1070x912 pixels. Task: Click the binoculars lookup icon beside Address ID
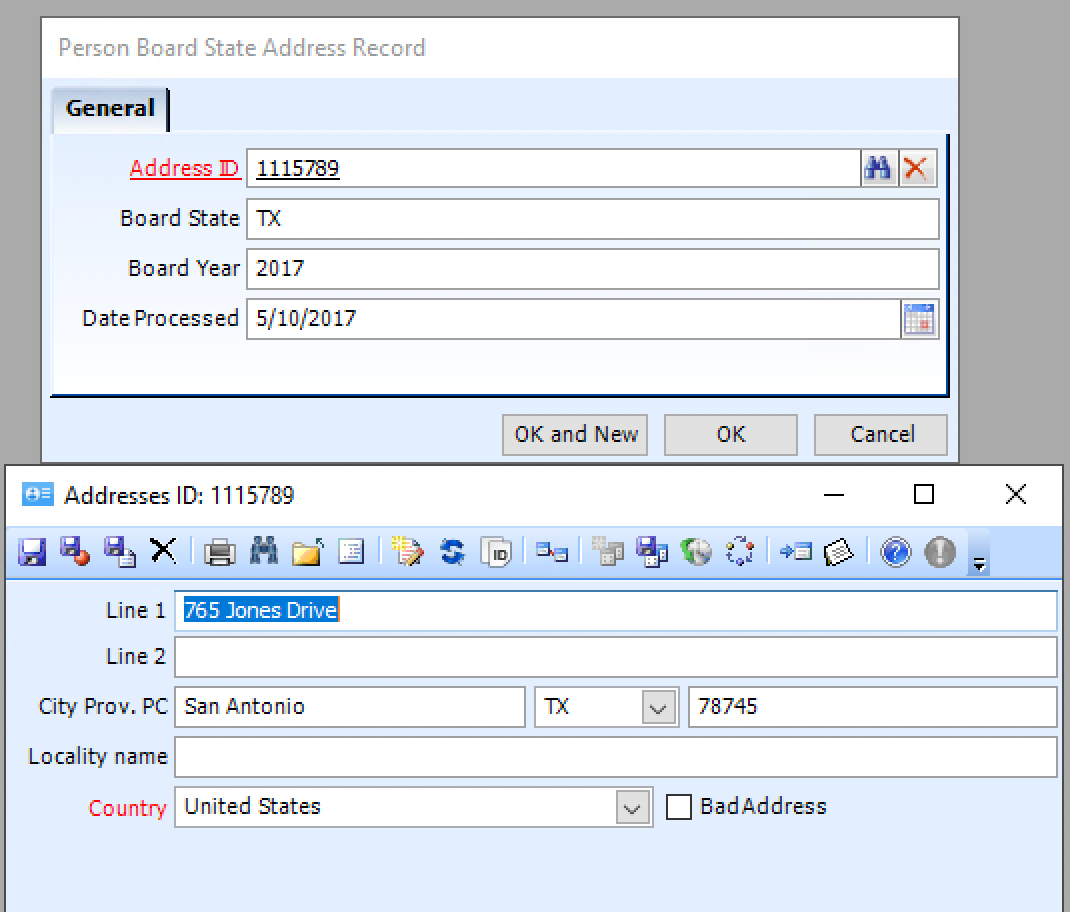879,168
